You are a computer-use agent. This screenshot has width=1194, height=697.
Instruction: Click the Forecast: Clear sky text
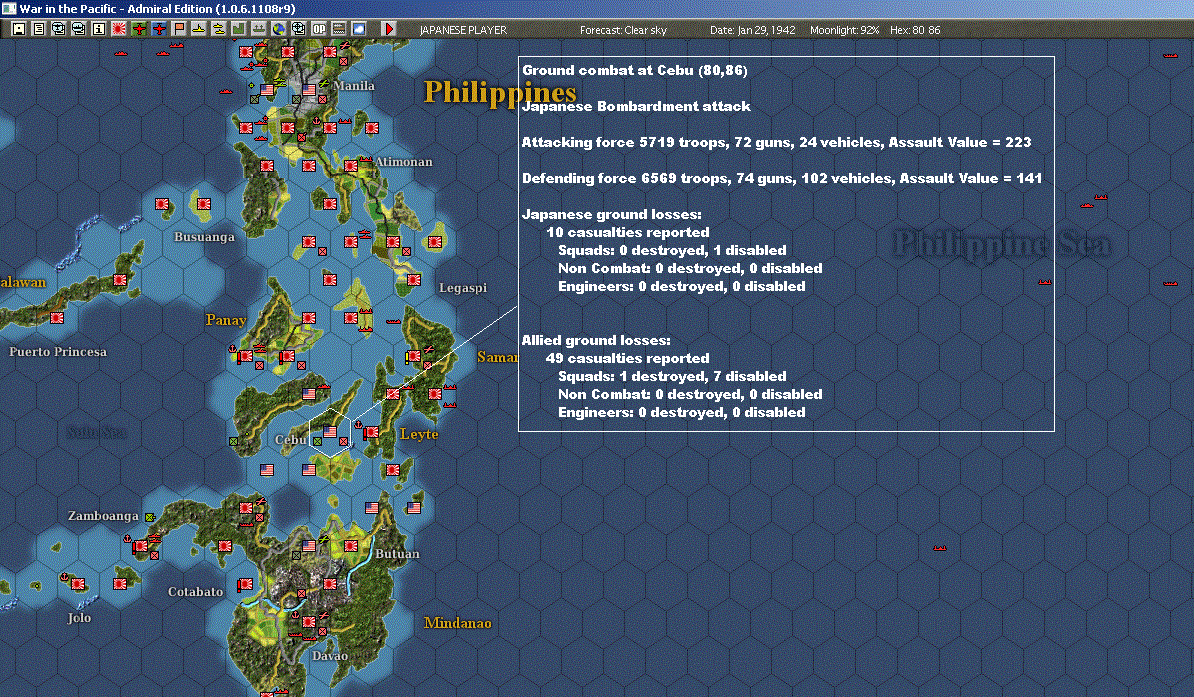tap(623, 30)
